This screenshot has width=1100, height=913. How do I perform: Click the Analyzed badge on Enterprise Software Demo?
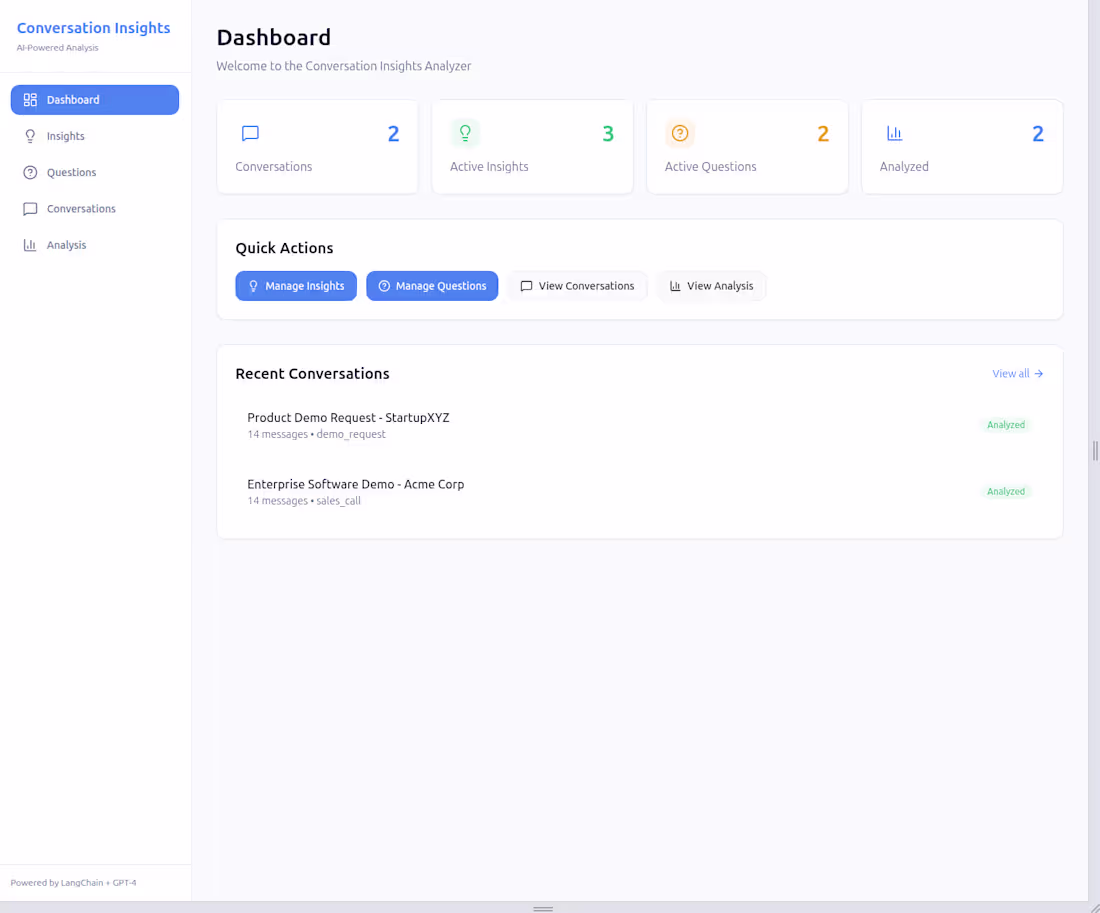pos(1006,491)
